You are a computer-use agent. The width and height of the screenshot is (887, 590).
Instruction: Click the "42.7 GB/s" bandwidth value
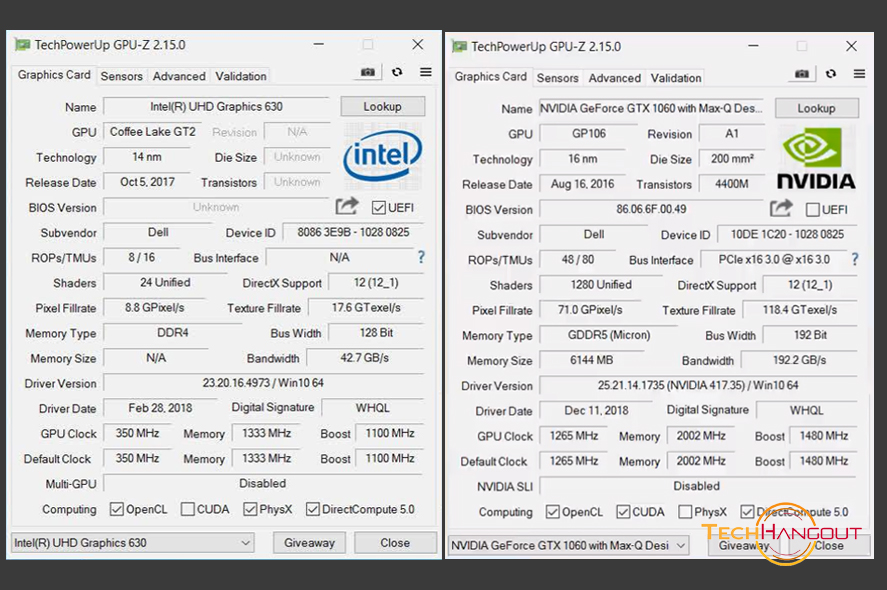(x=365, y=358)
